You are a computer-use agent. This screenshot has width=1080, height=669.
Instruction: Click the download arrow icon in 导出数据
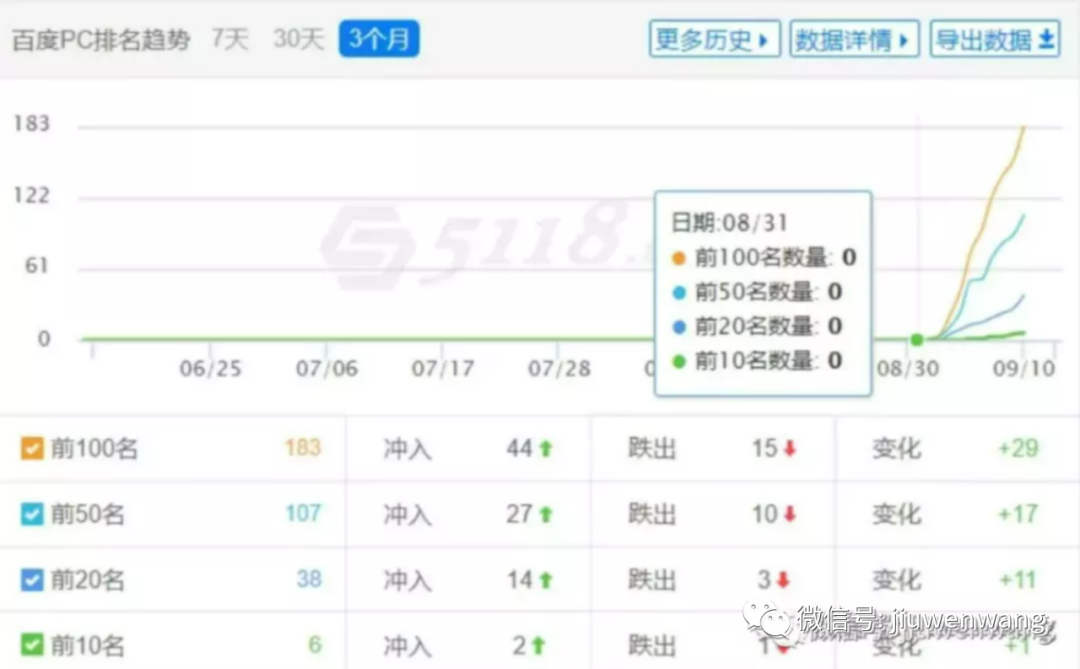[1046, 39]
